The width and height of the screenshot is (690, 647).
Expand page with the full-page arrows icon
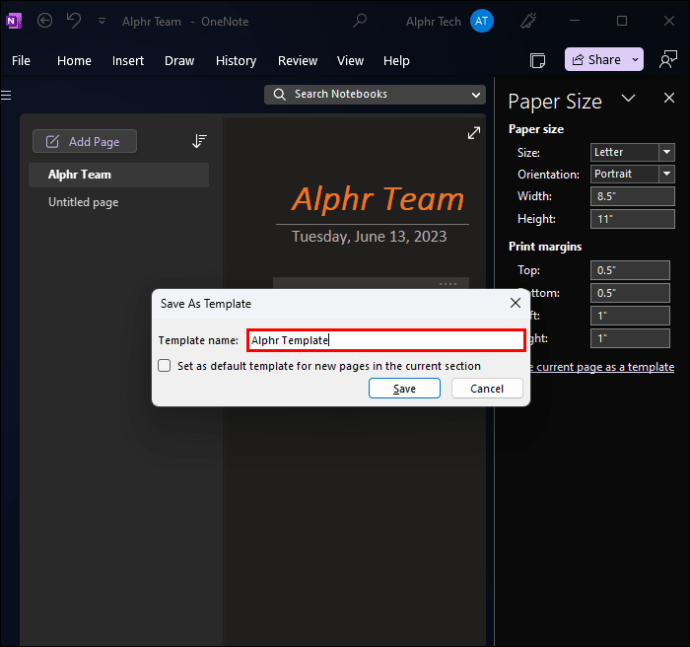(474, 132)
